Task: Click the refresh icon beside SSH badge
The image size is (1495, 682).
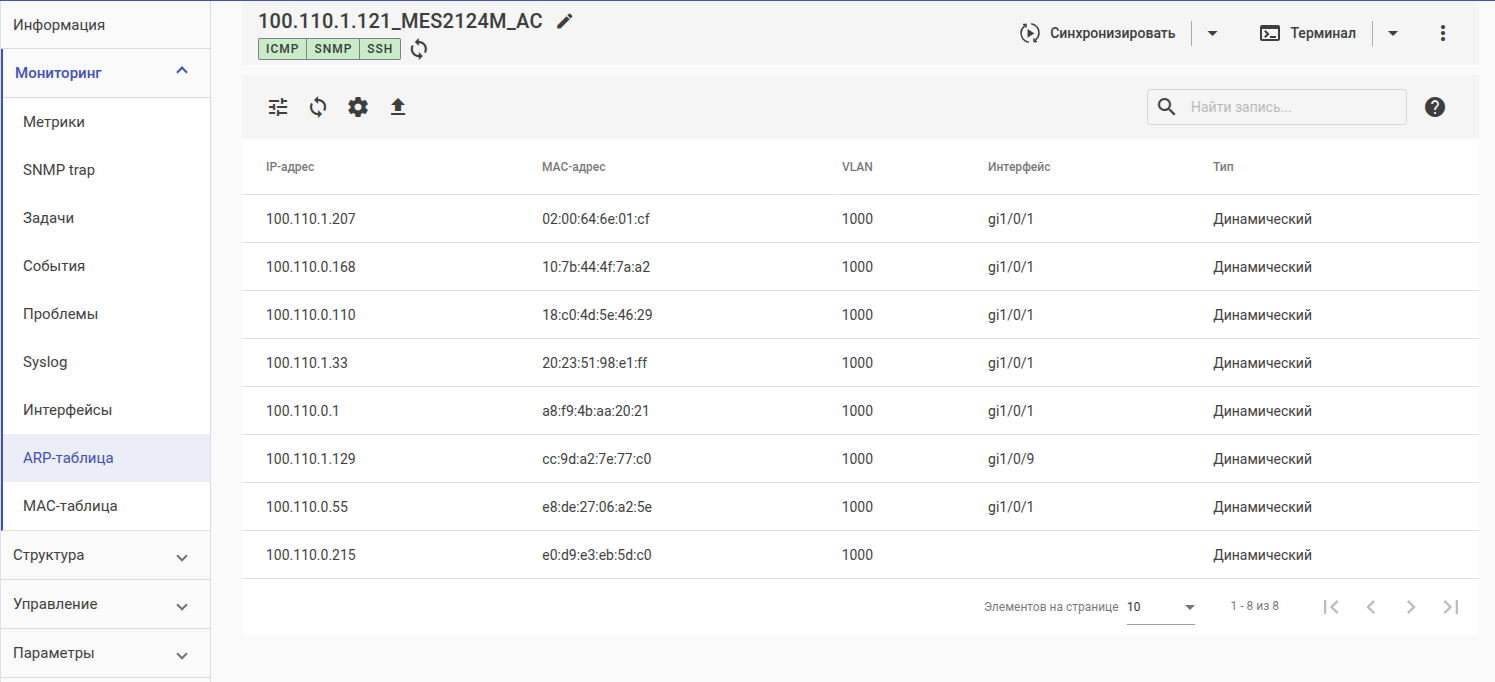Action: 419,49
